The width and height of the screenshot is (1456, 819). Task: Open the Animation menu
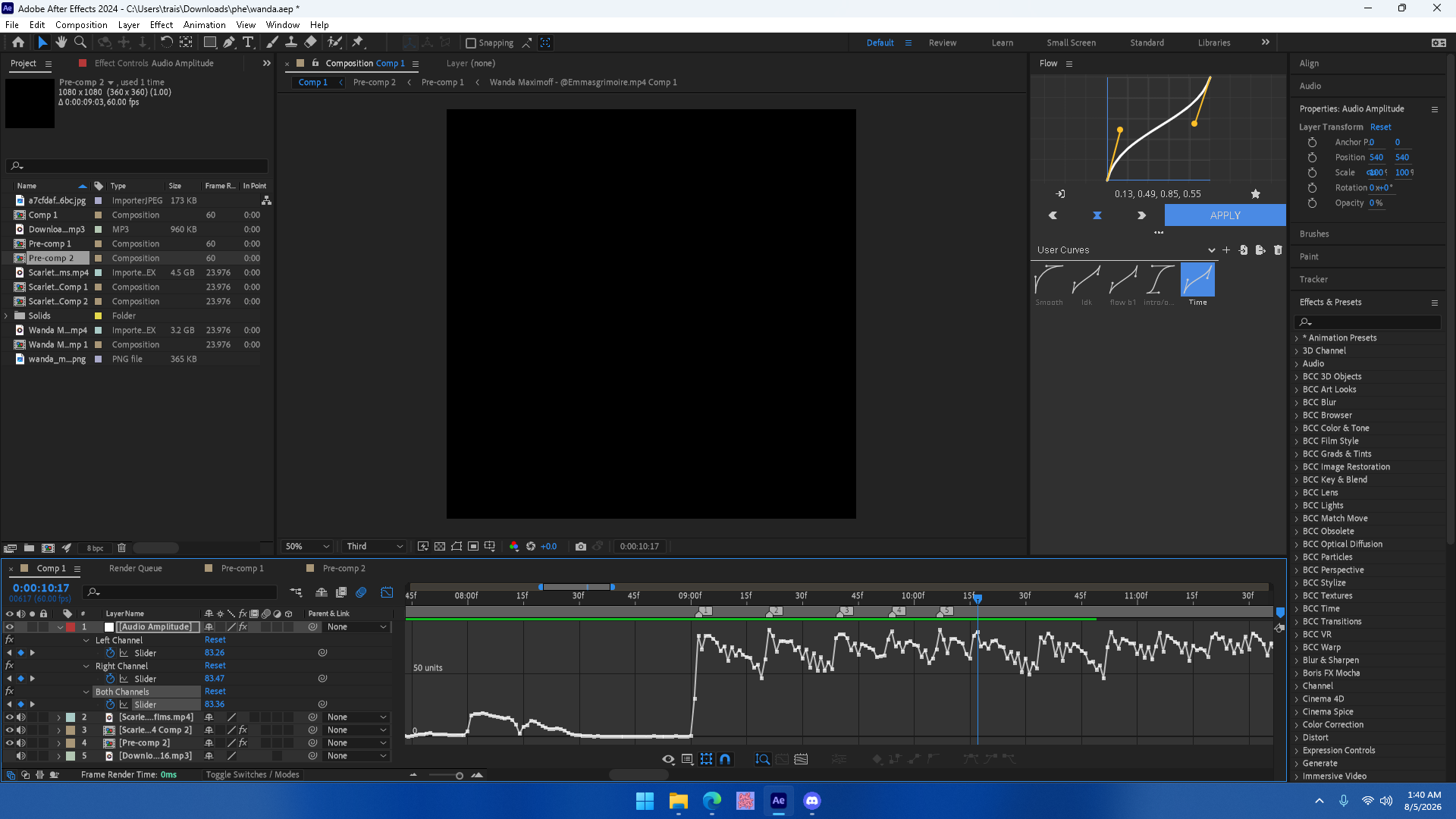tap(204, 24)
